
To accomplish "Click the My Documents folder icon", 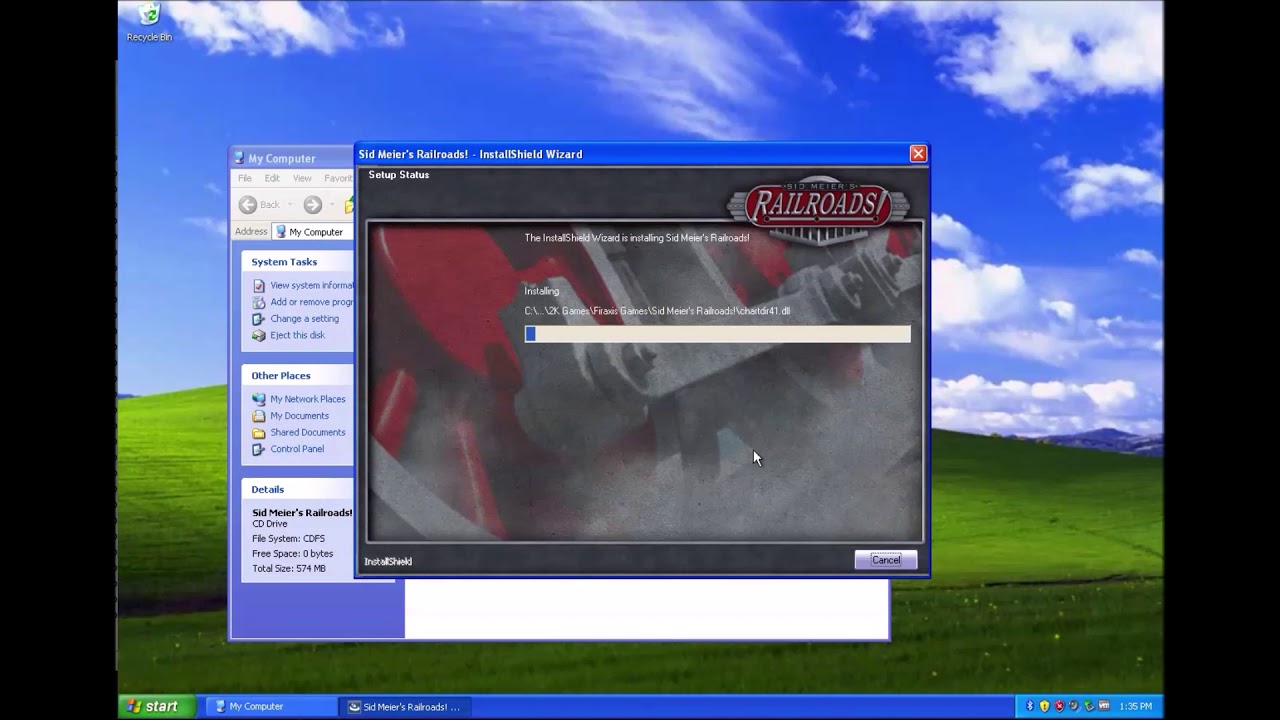I will pos(259,416).
